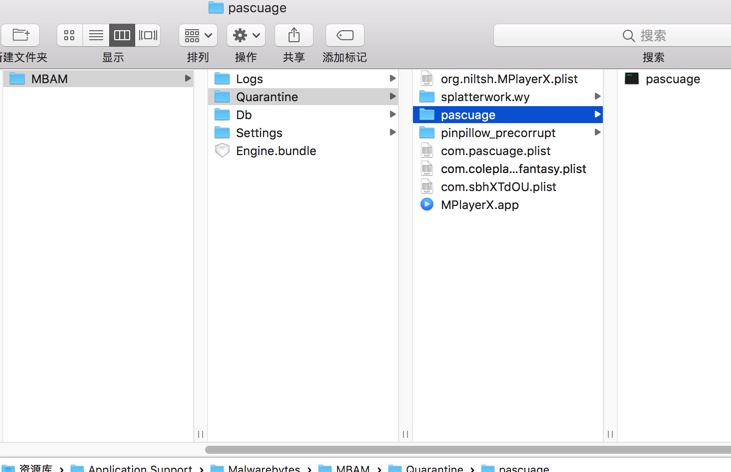The image size is (731, 472).
Task: Go to Application Support in path bar
Action: pos(131,468)
